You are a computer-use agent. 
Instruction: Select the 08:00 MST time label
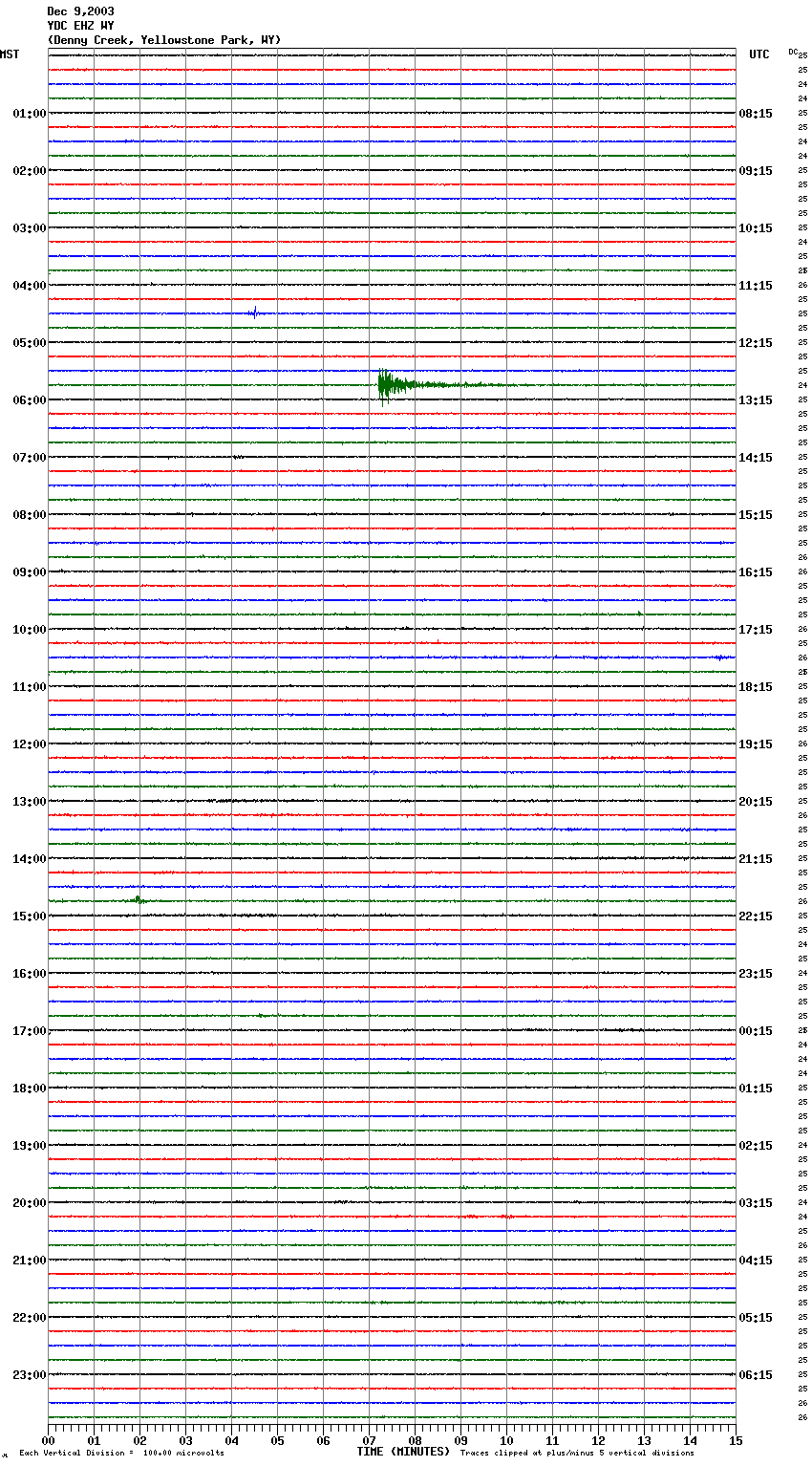point(30,515)
